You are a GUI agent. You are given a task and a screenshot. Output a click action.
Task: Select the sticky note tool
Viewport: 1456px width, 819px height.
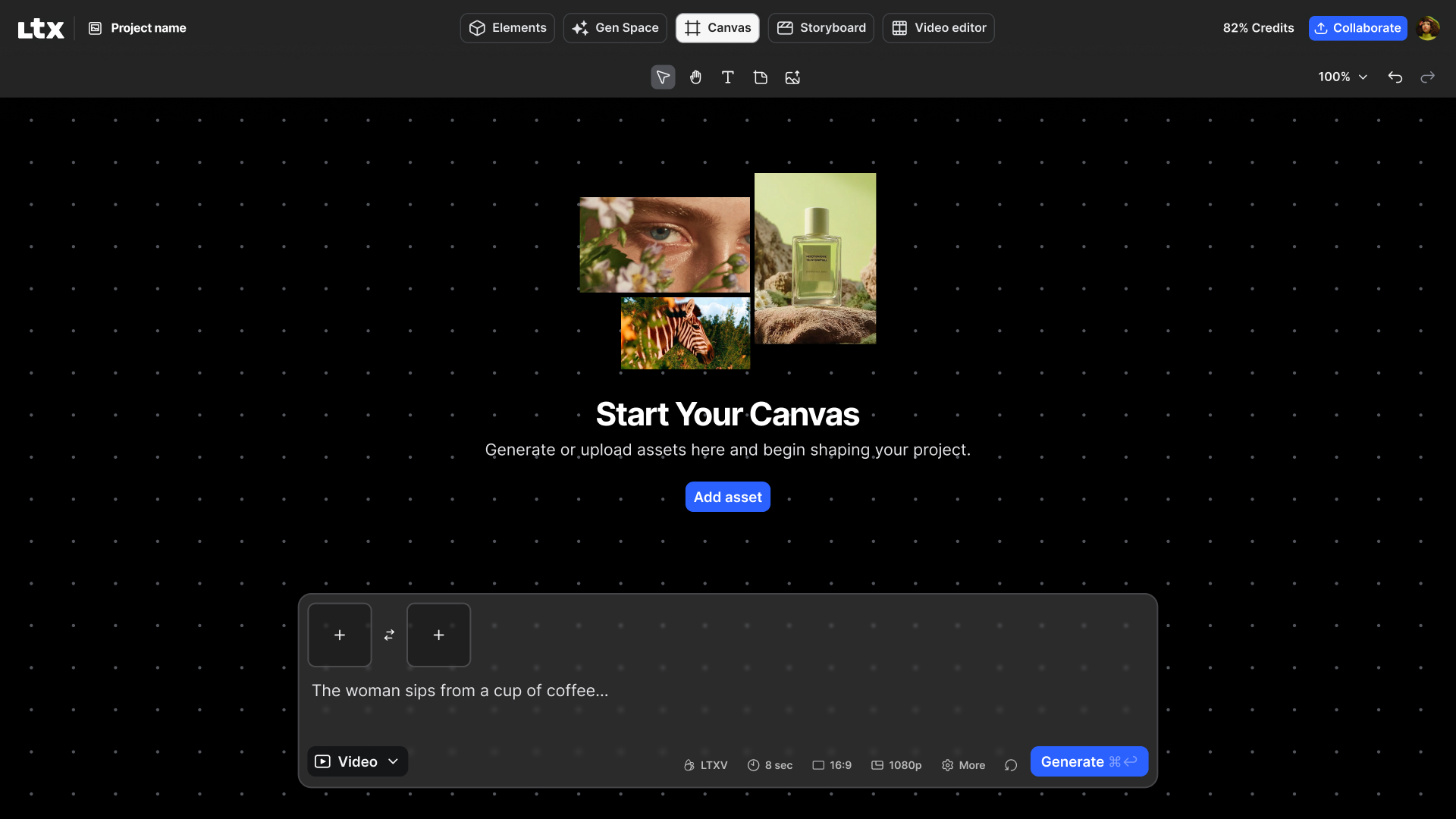click(761, 77)
